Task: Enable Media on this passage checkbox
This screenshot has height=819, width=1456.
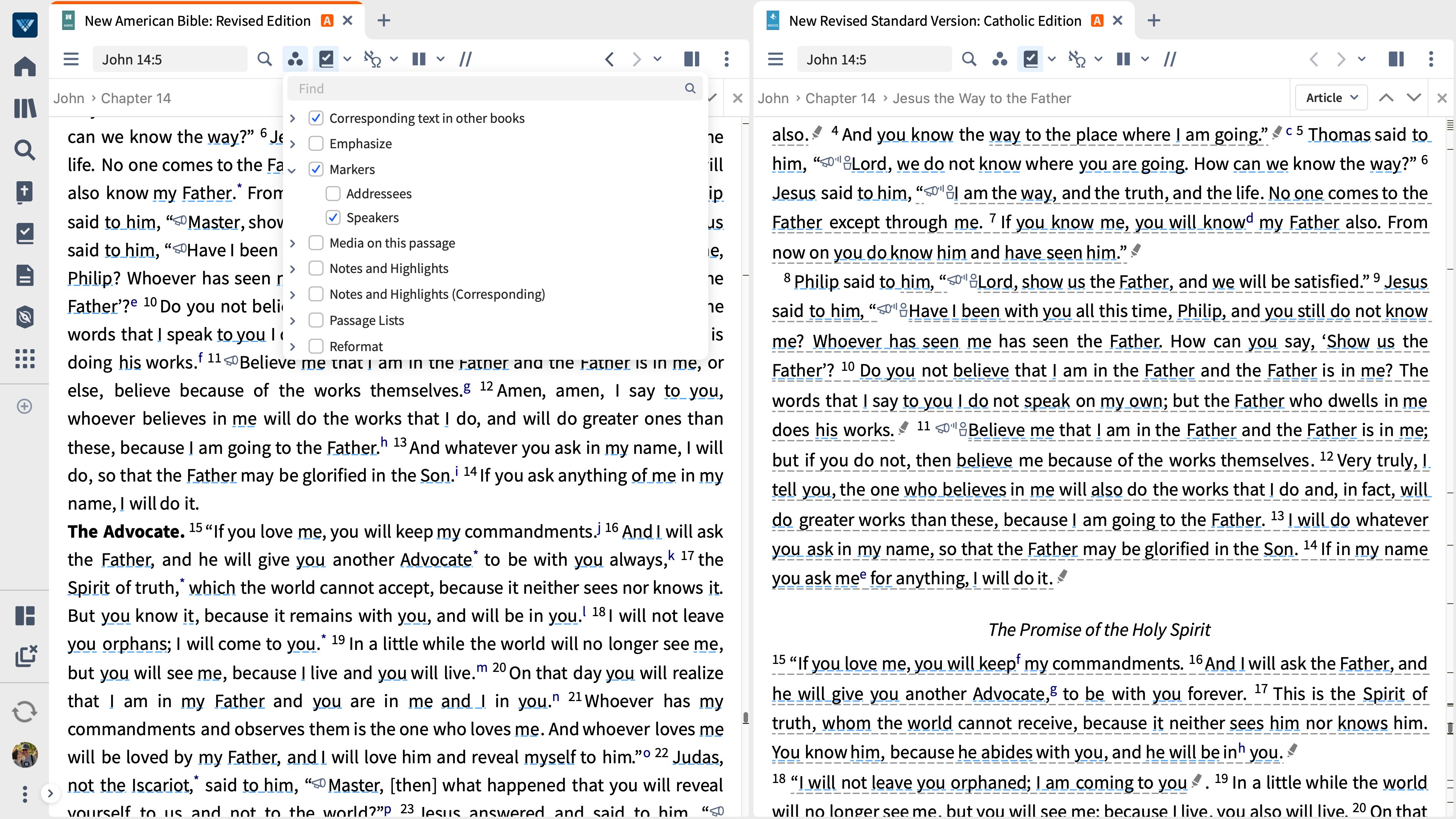Action: [x=316, y=243]
